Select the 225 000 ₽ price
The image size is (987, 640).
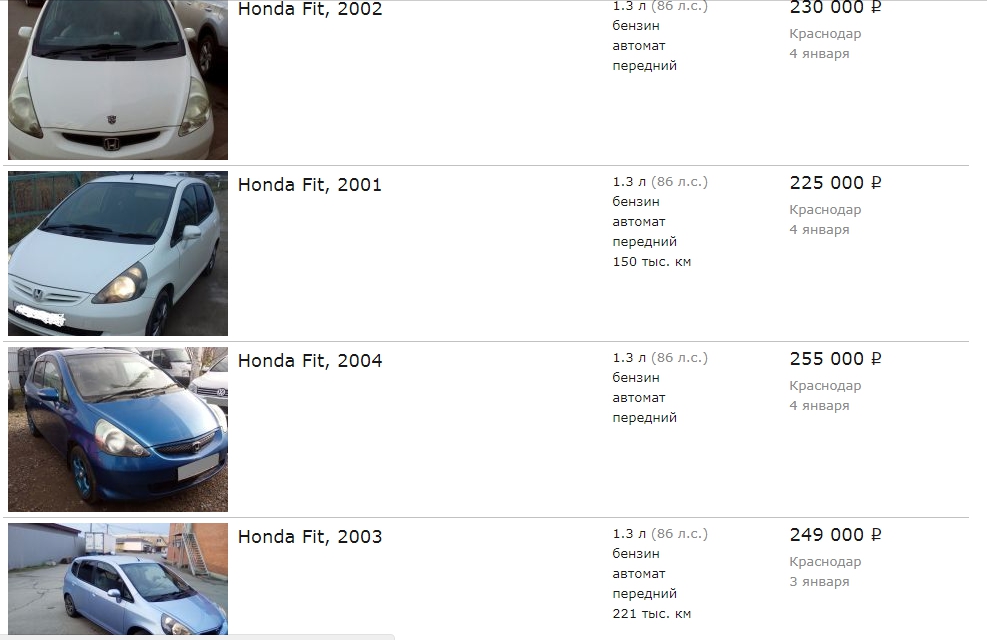click(835, 183)
